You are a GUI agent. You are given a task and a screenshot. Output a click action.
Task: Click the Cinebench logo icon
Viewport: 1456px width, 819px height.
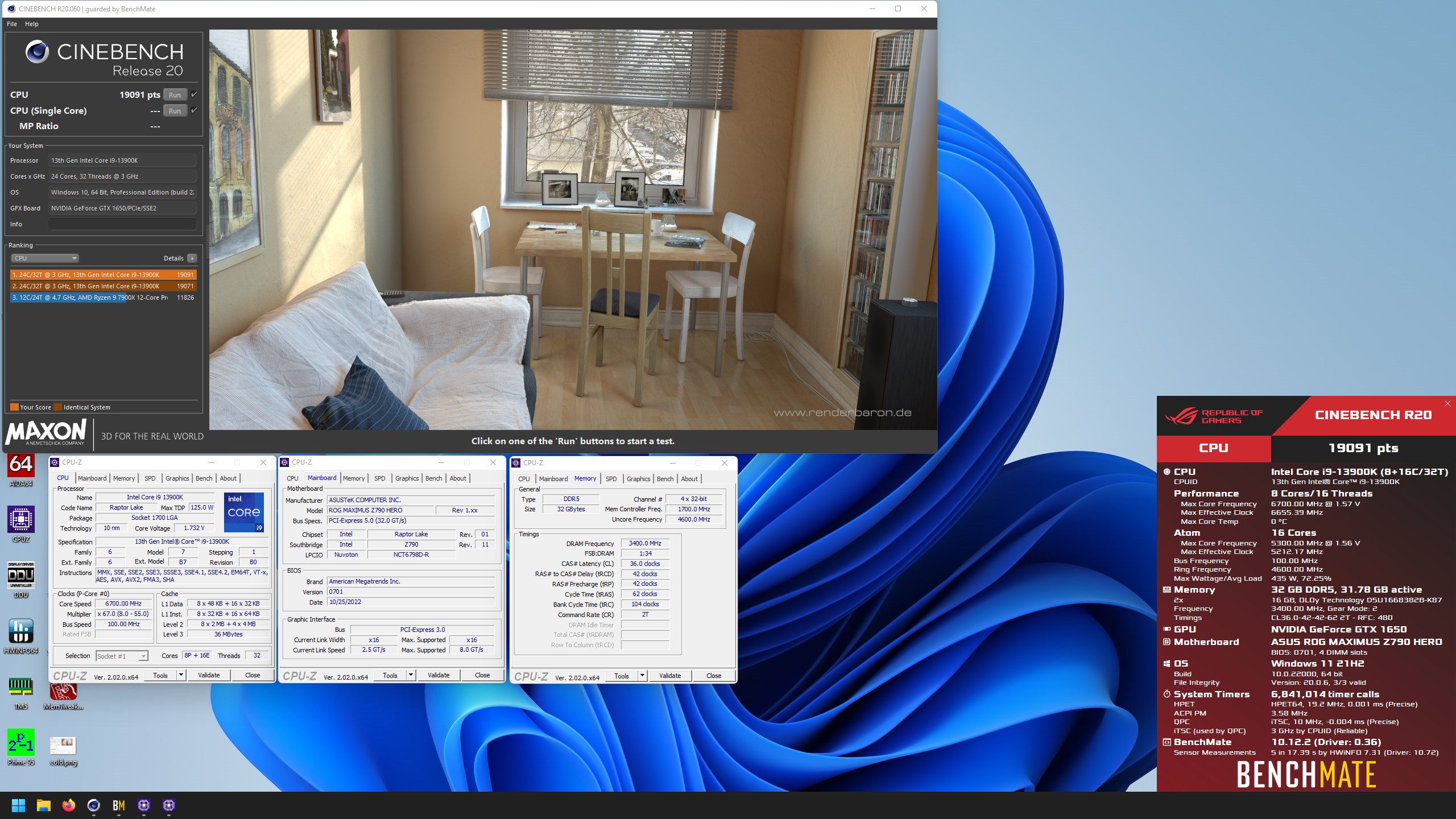coord(37,52)
